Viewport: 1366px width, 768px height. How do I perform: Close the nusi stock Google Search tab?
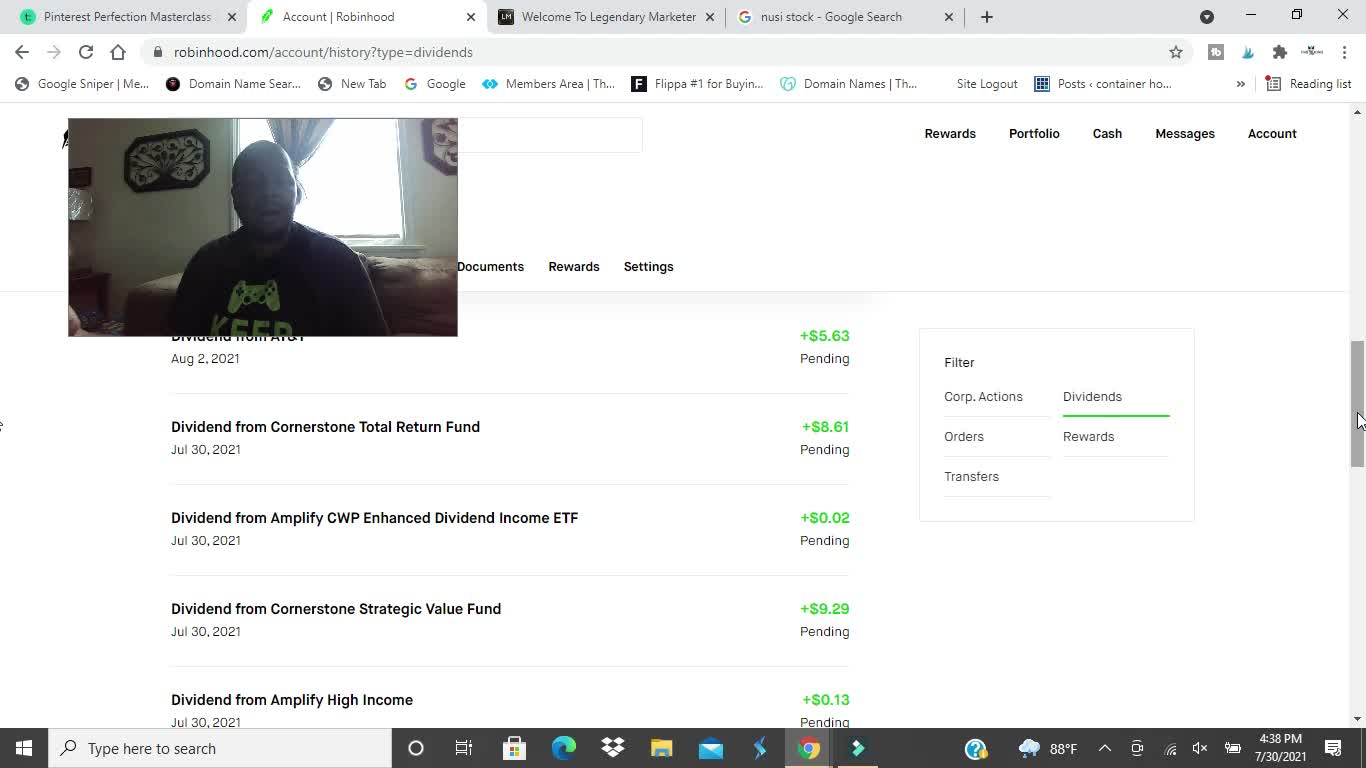click(x=949, y=17)
